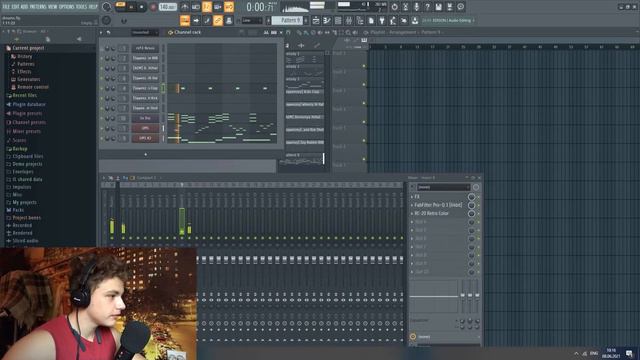
Task: Show hidden system tray icons chevron
Action: tap(576, 353)
